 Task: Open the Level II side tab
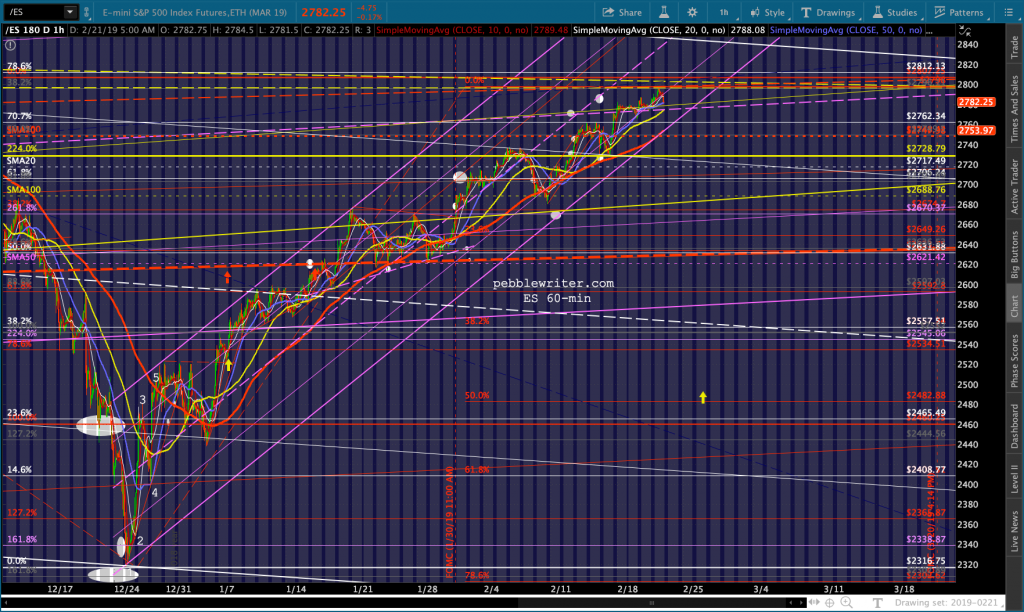point(1014,479)
